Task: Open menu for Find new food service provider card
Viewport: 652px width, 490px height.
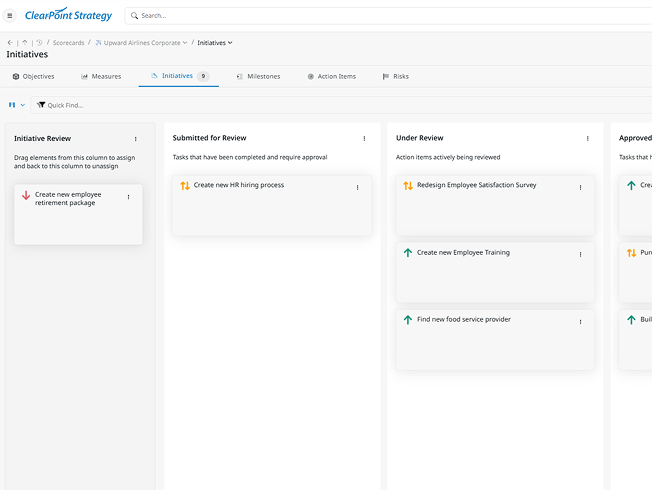Action: [580, 322]
